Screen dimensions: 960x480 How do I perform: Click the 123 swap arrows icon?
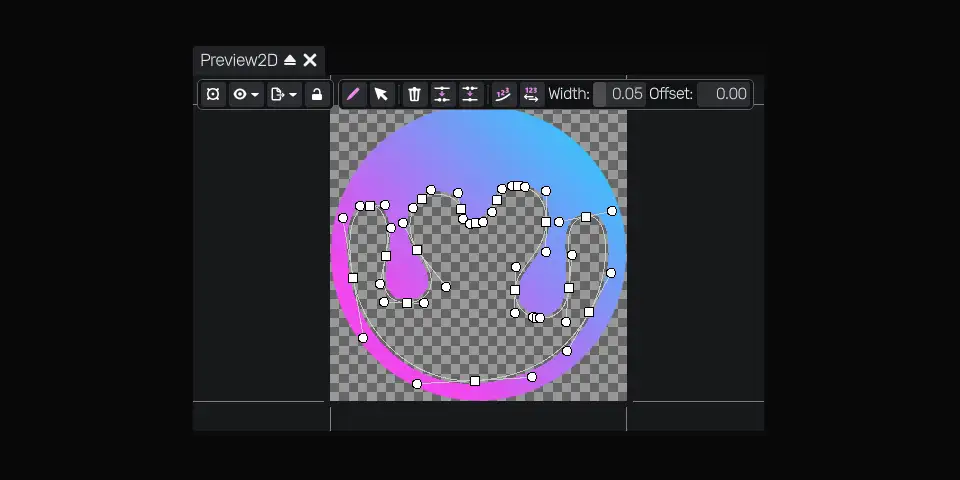click(x=531, y=94)
